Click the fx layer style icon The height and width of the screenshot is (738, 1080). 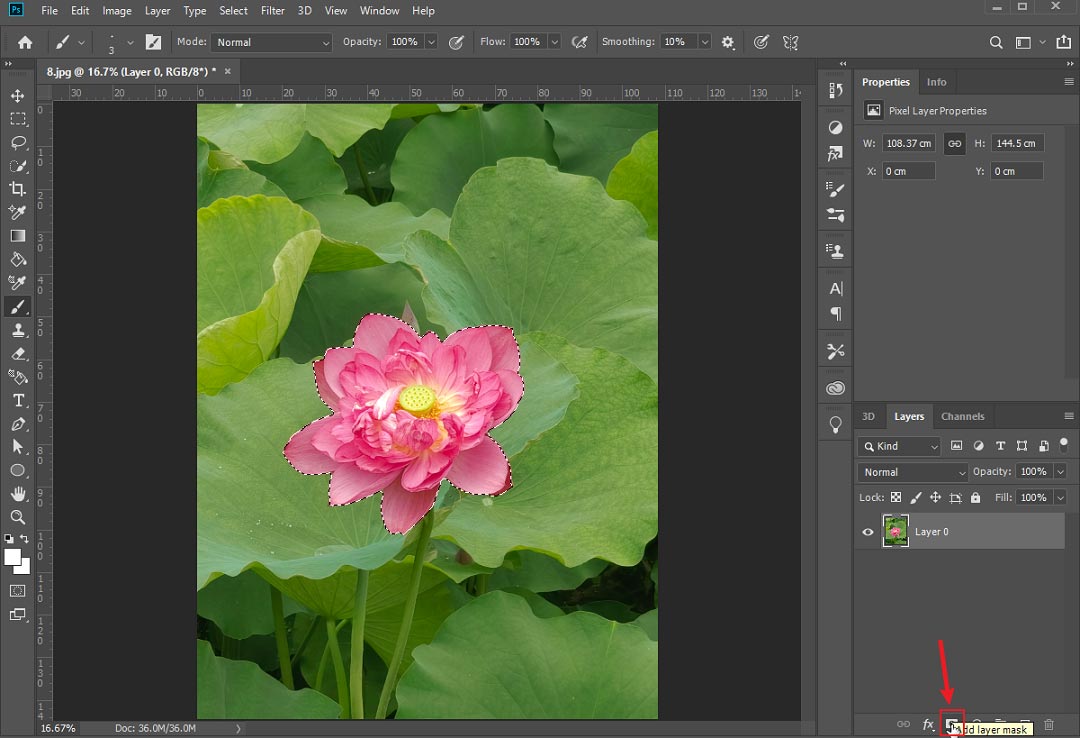click(x=926, y=723)
